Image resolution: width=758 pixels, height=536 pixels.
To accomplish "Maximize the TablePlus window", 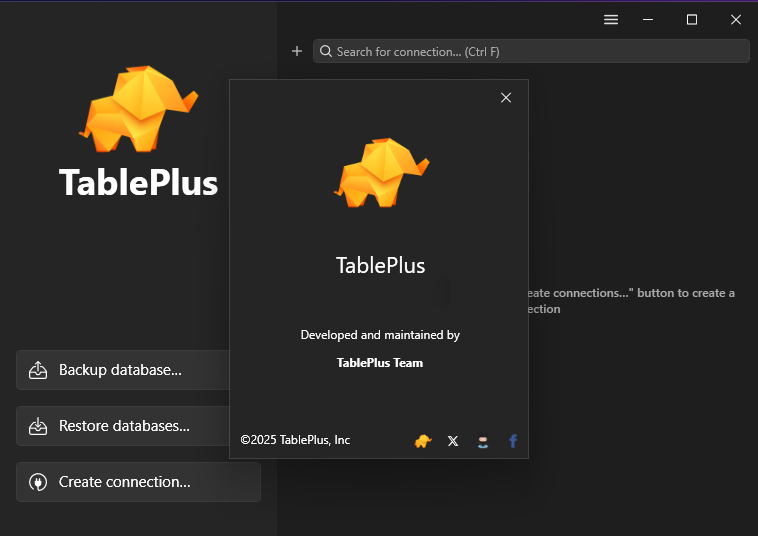I will (692, 19).
